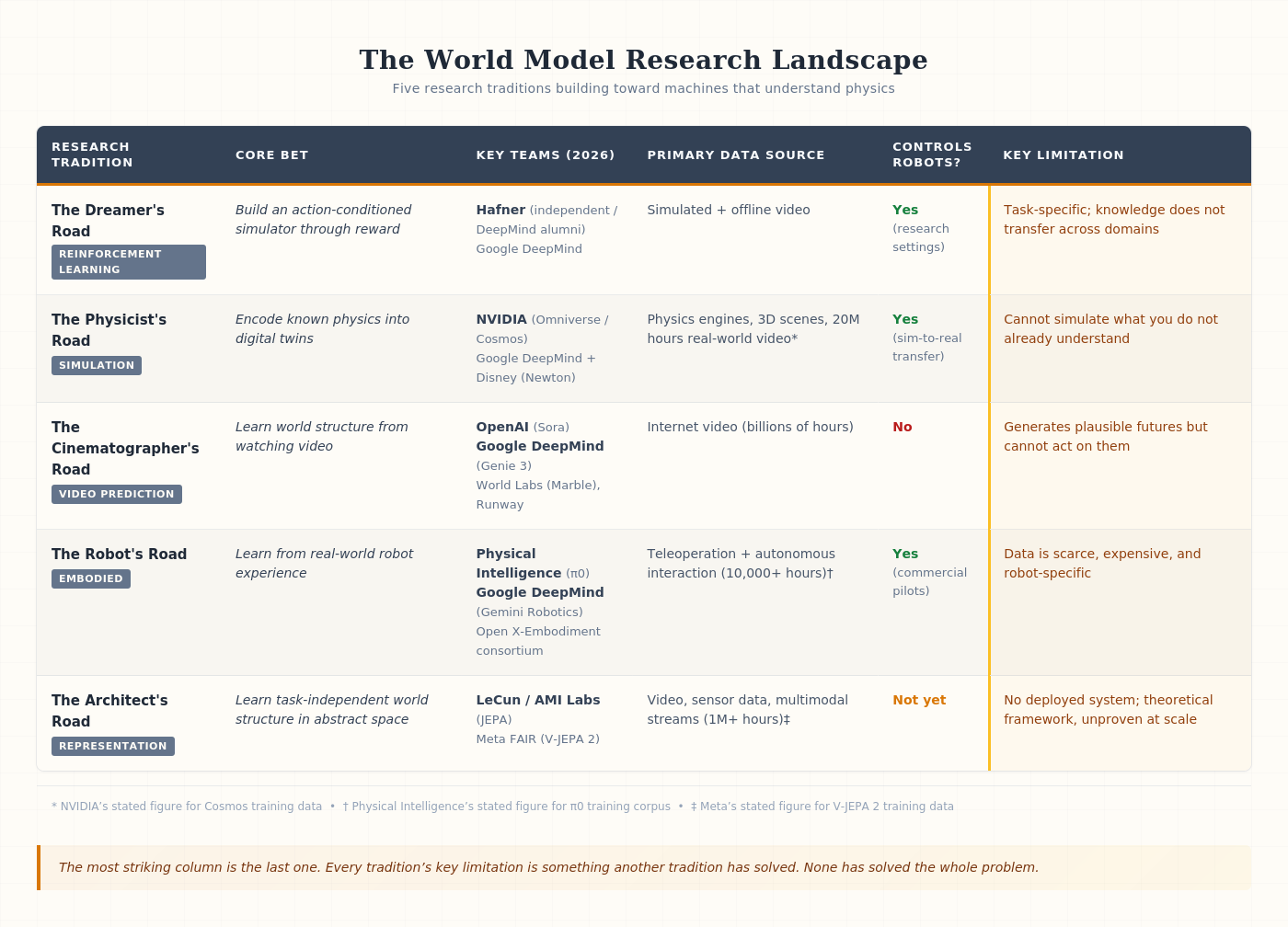
Task: Click 'Cannot simulate what you do not' limitation
Action: 1110,329
